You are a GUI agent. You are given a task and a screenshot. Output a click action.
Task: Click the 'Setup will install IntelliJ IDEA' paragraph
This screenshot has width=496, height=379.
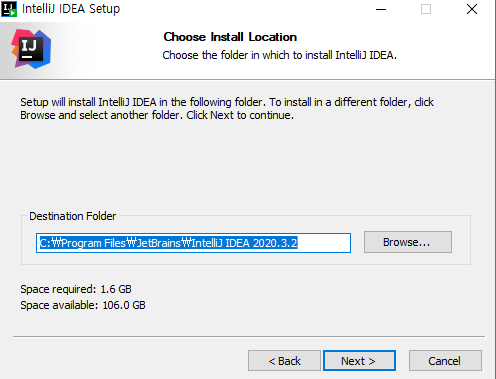227,109
